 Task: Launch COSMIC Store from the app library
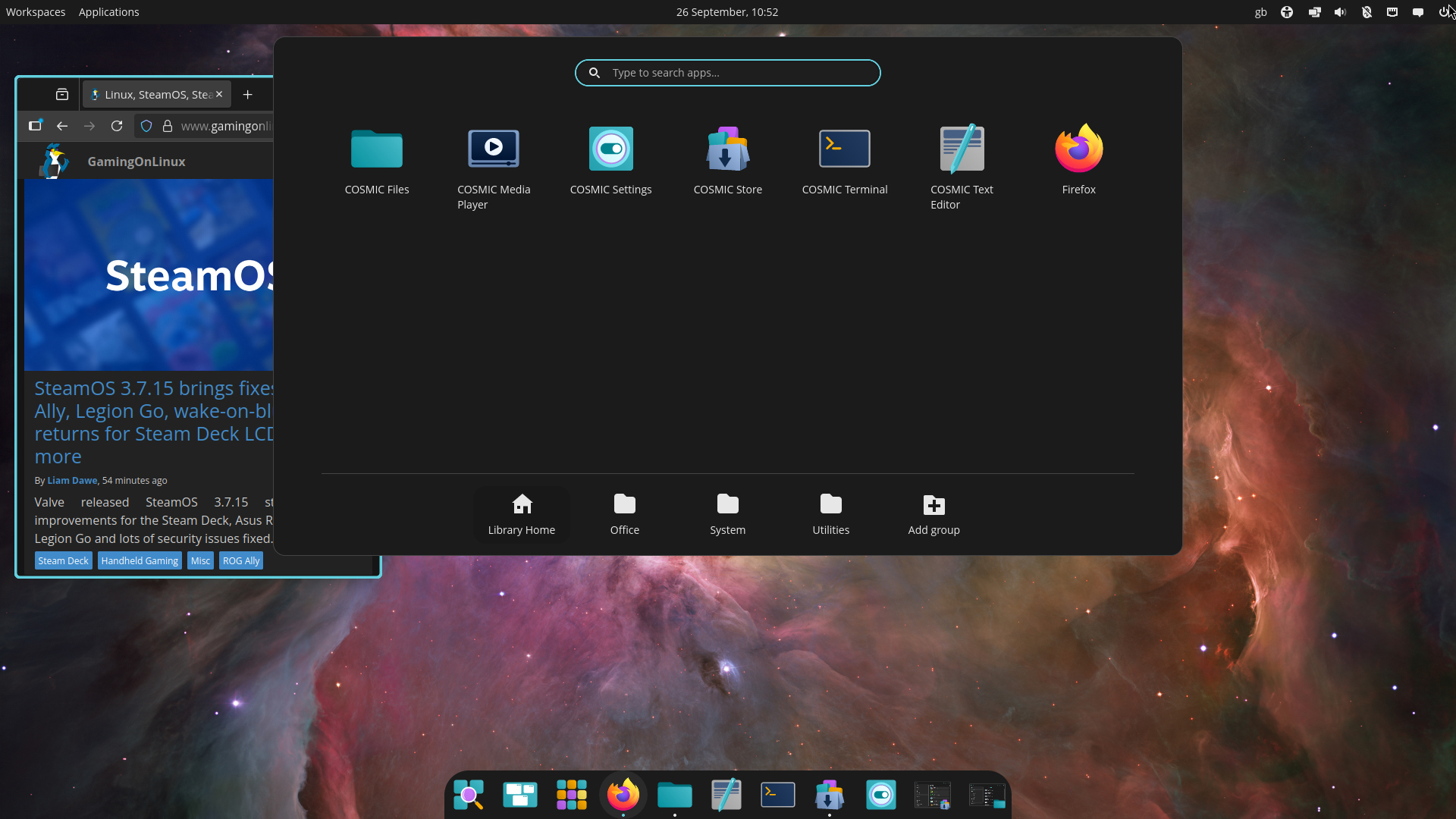click(x=727, y=161)
